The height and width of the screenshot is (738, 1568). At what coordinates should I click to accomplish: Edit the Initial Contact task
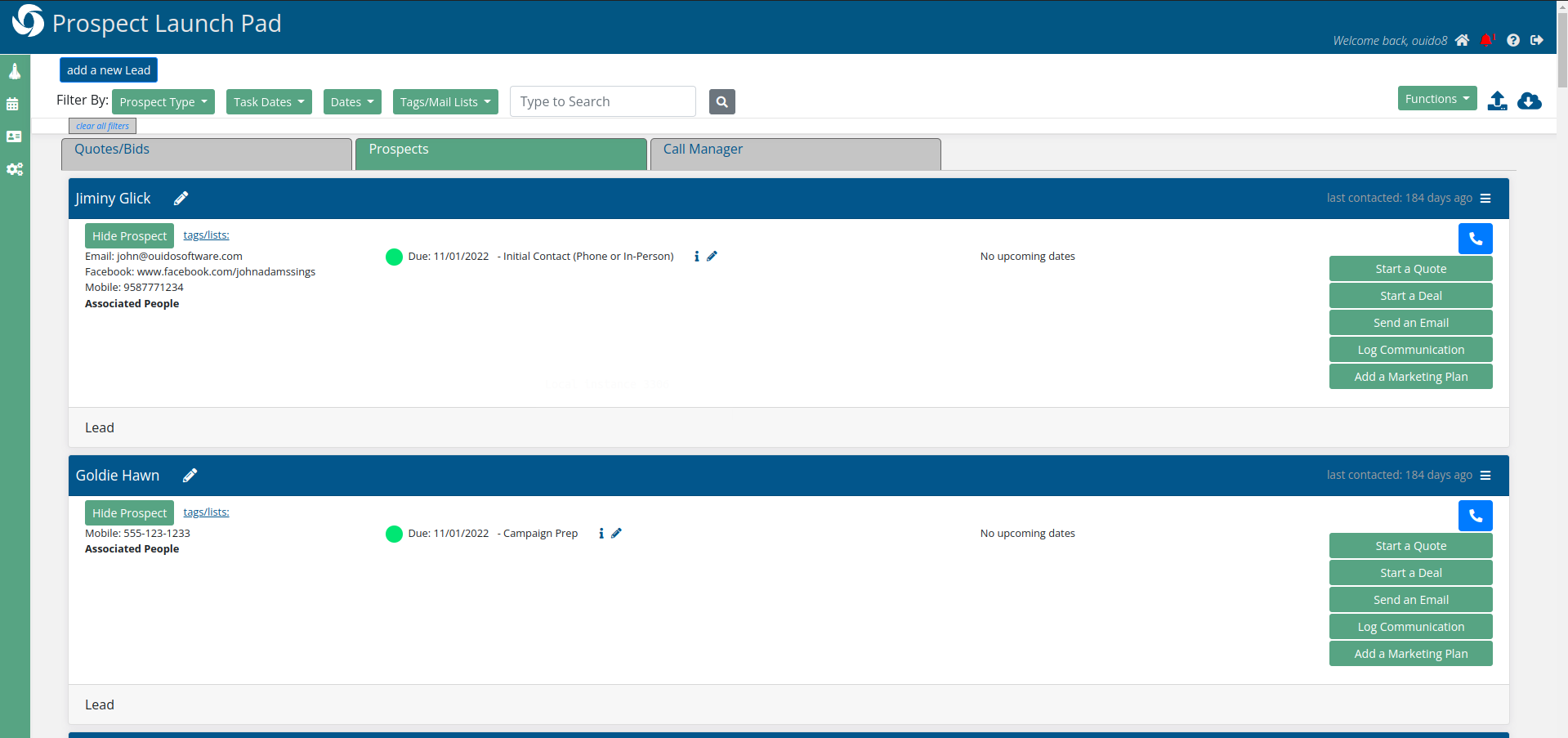(712, 256)
